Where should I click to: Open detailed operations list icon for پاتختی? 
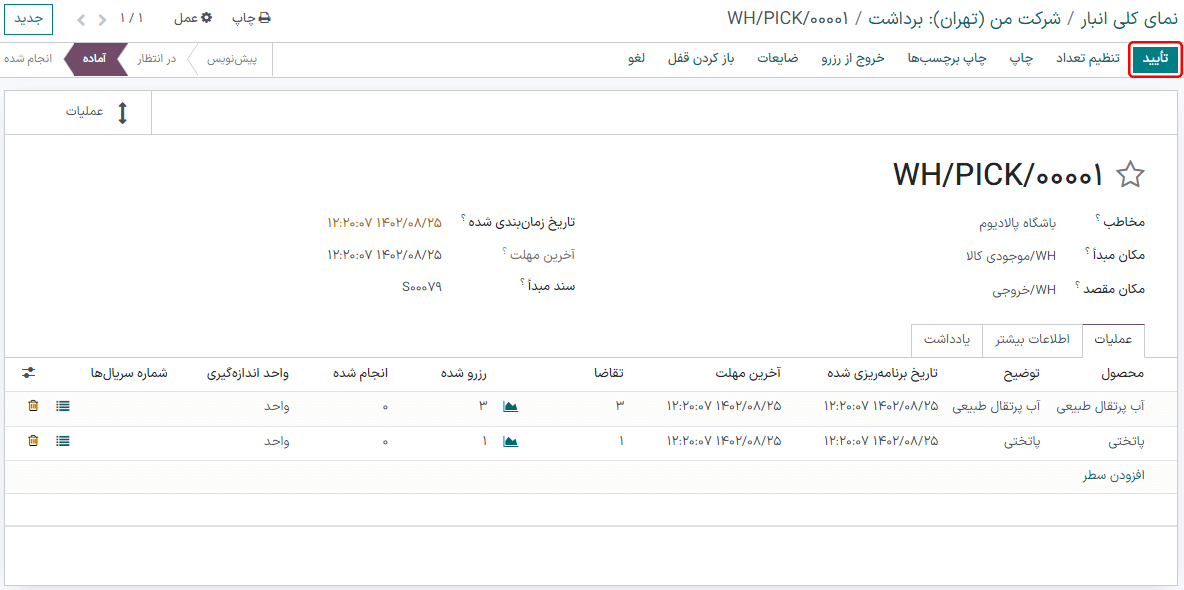(63, 440)
